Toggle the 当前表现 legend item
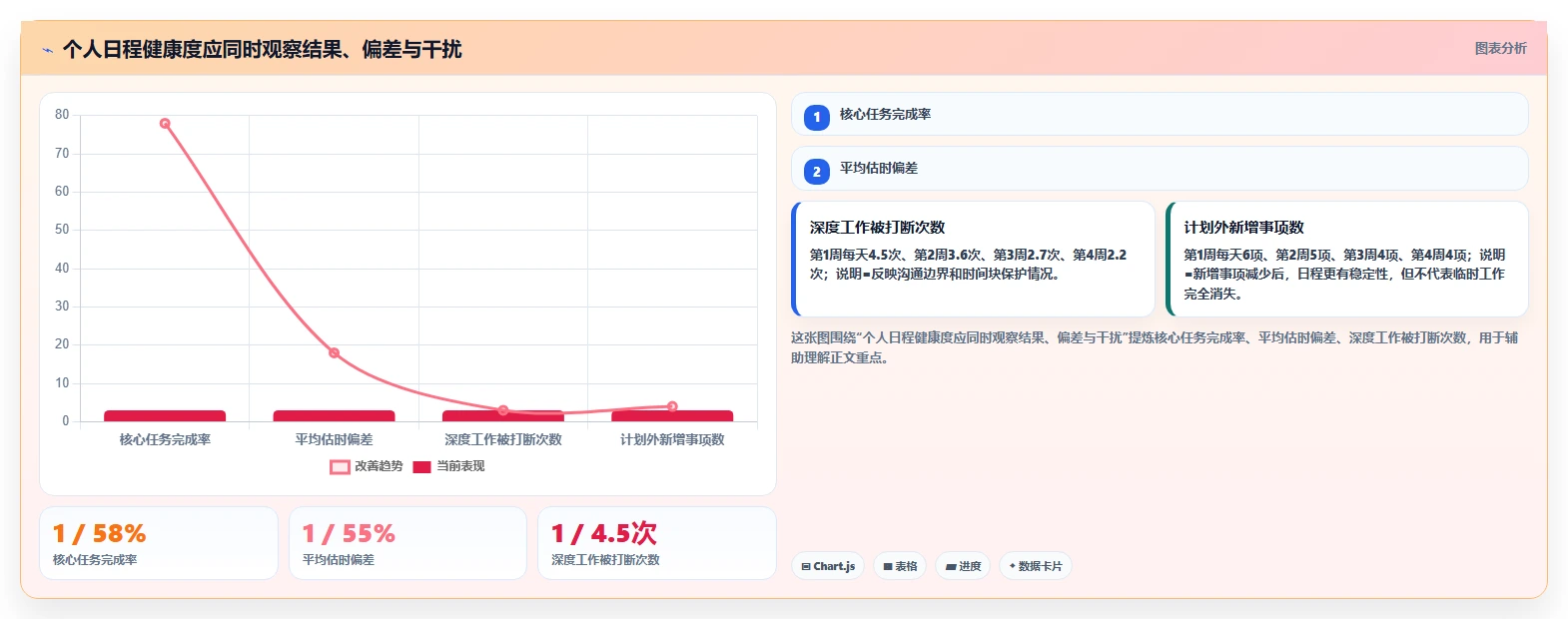Image resolution: width=1568 pixels, height=619 pixels. point(448,466)
